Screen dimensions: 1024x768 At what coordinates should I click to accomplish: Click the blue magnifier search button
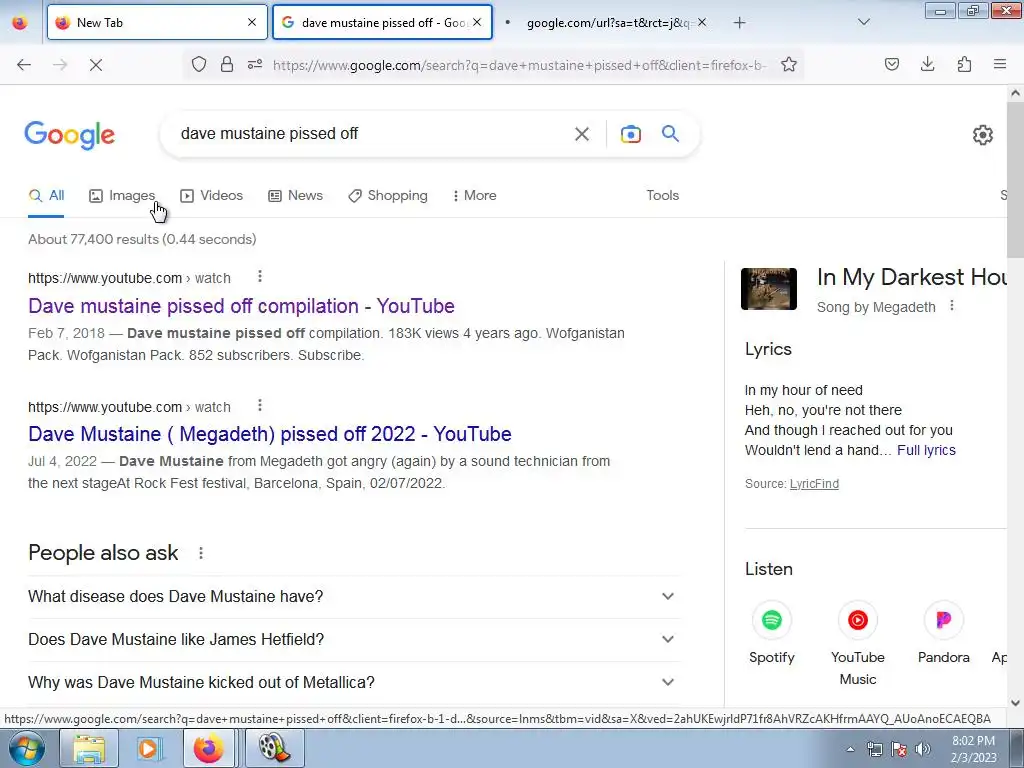[x=670, y=134]
